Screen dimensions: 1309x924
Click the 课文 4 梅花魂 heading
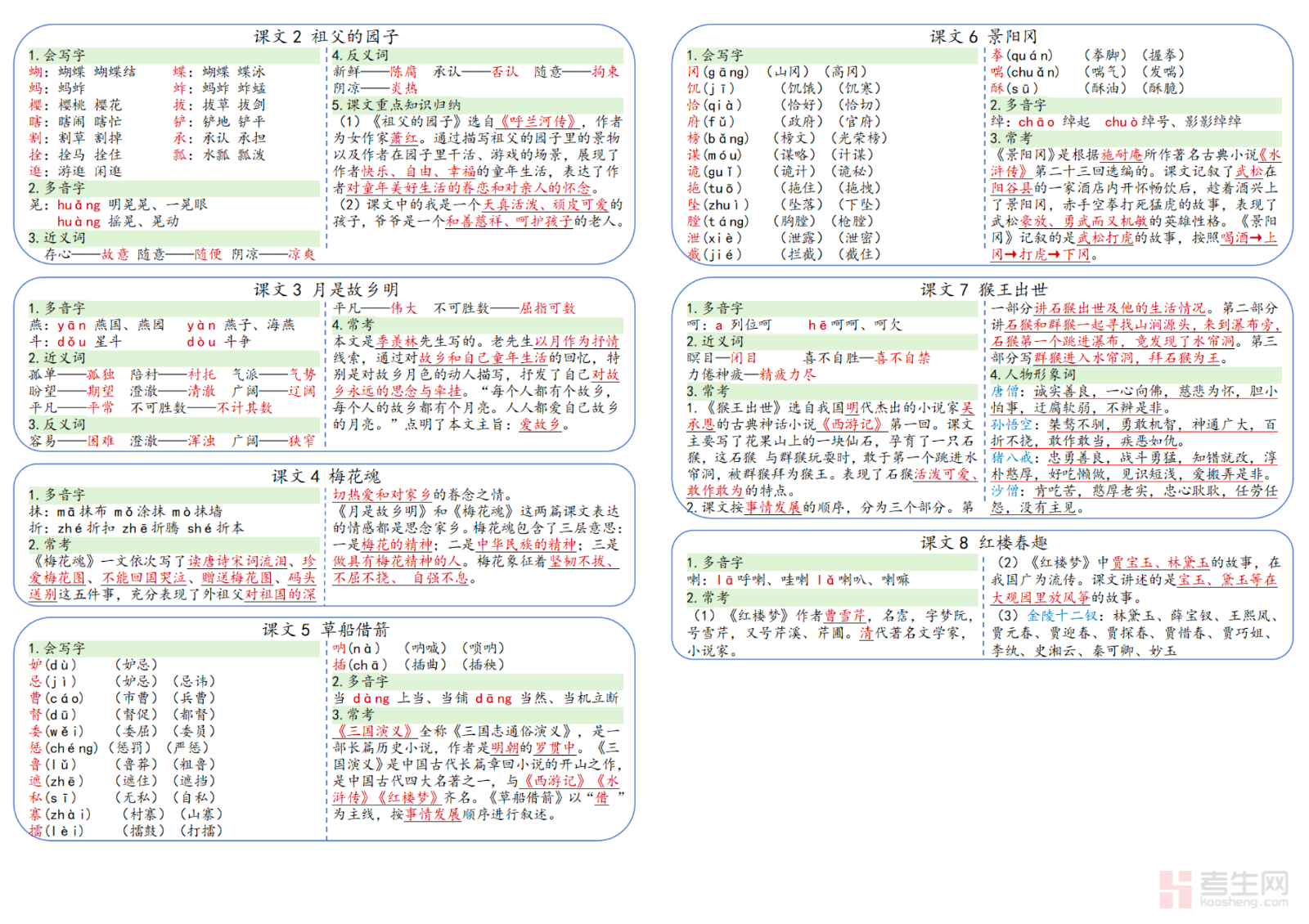[x=326, y=476]
